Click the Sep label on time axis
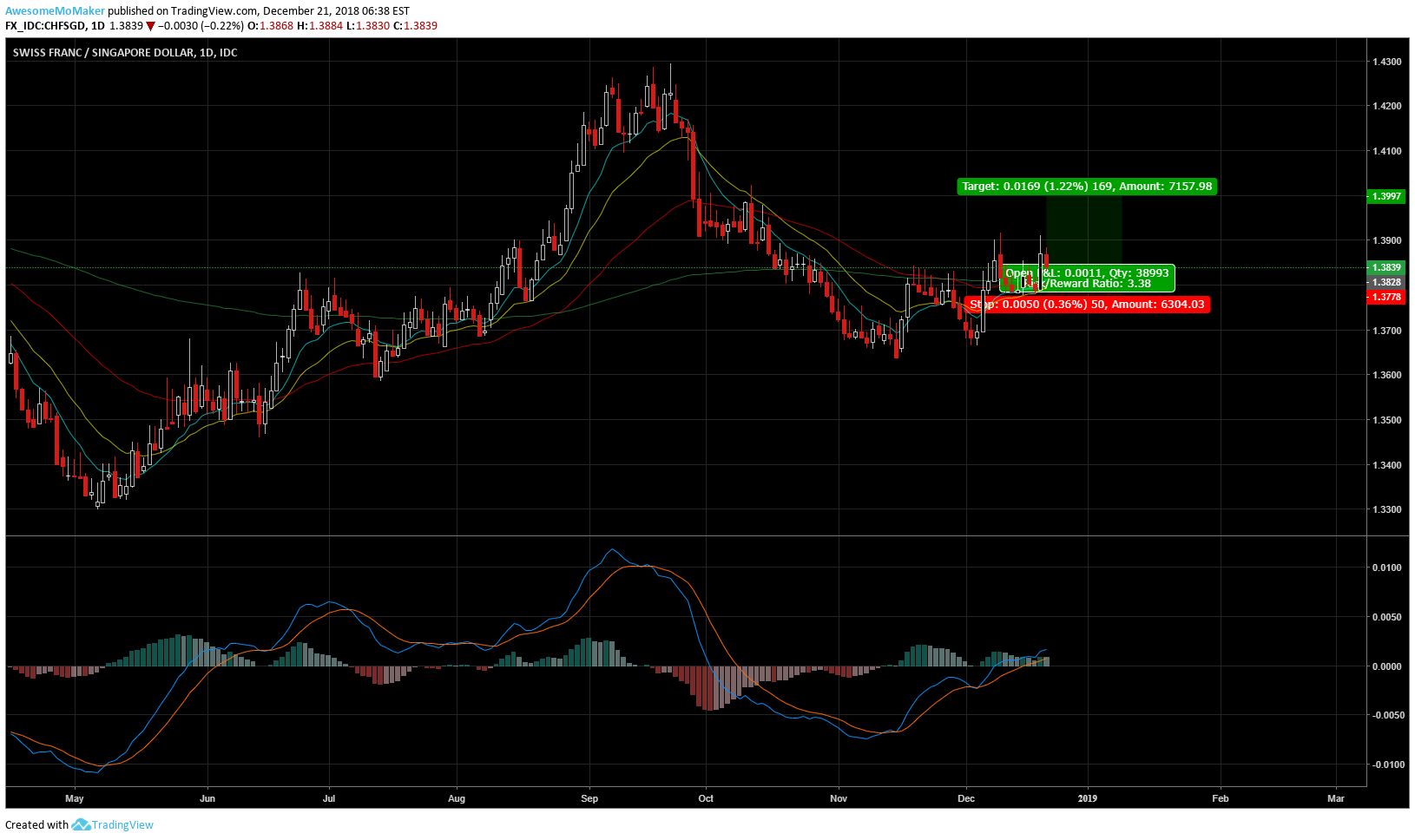This screenshot has width=1415, height=840. [x=589, y=798]
